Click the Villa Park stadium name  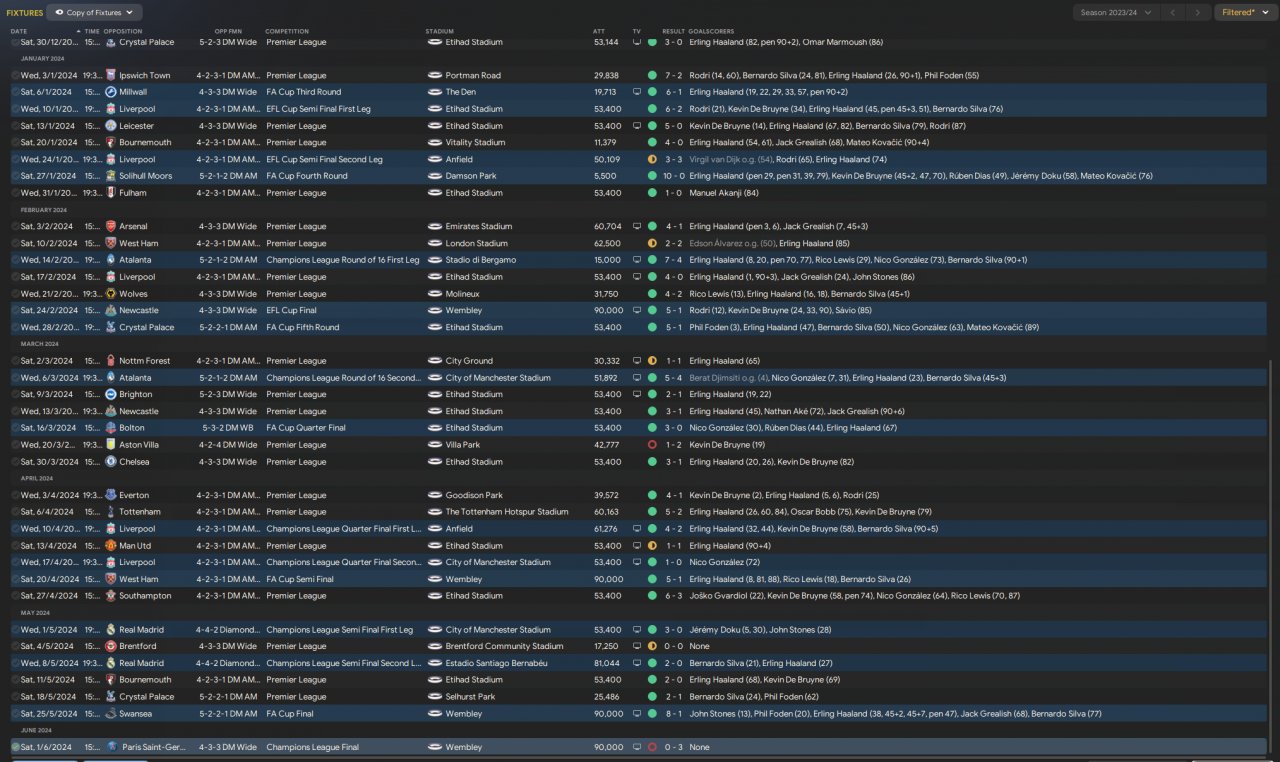[463, 445]
